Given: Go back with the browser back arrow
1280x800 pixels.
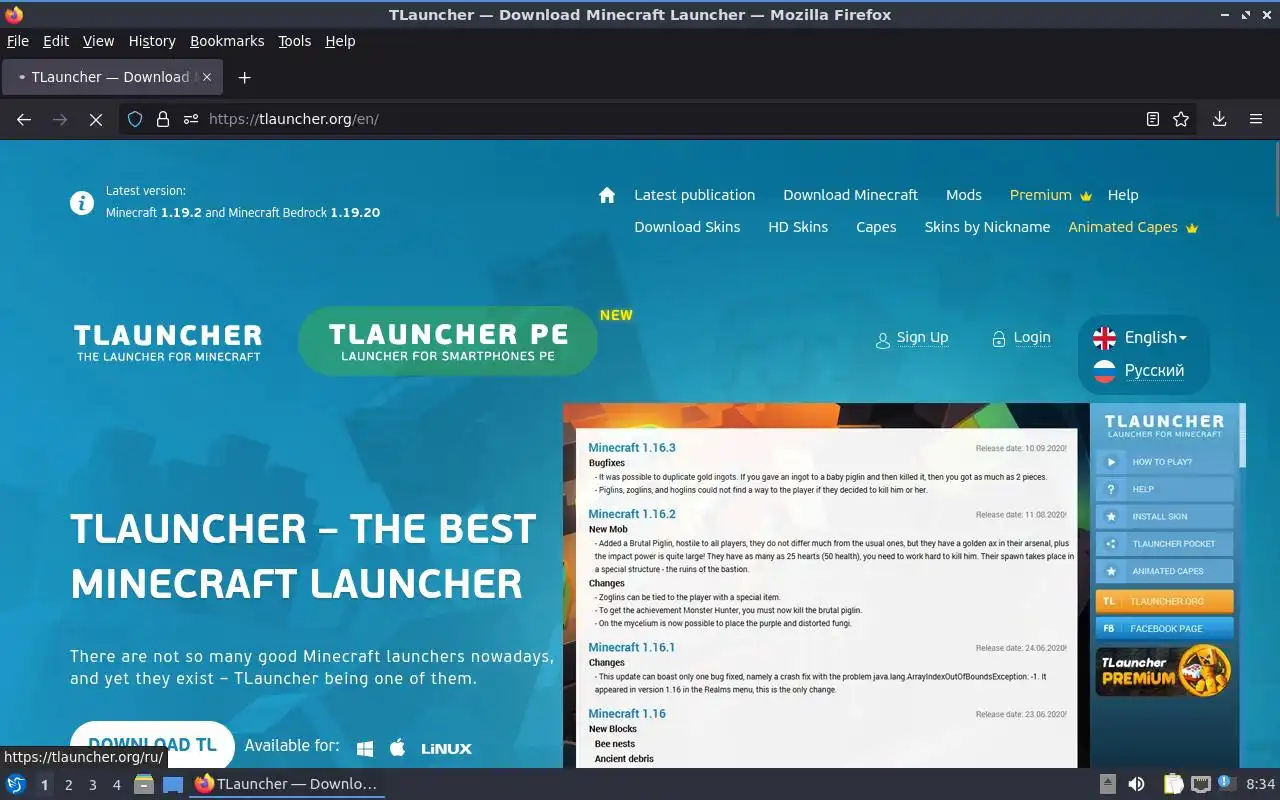Looking at the screenshot, I should [24, 119].
